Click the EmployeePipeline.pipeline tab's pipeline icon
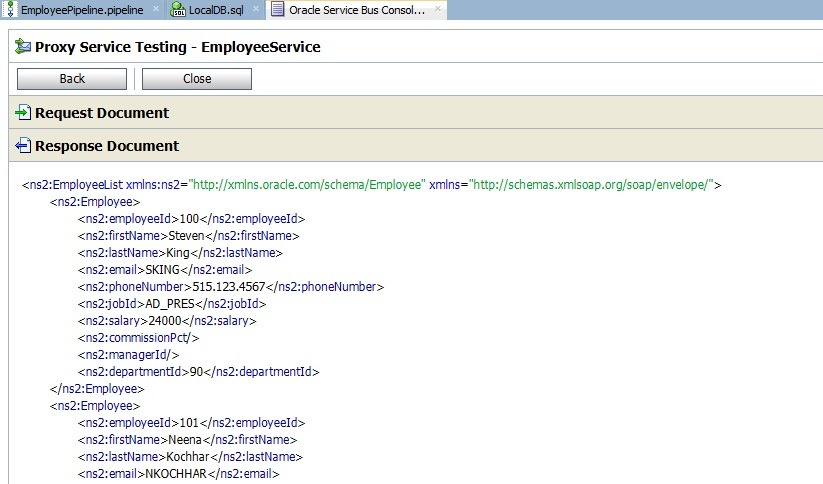Viewport: 823px width, 484px height. (10, 10)
